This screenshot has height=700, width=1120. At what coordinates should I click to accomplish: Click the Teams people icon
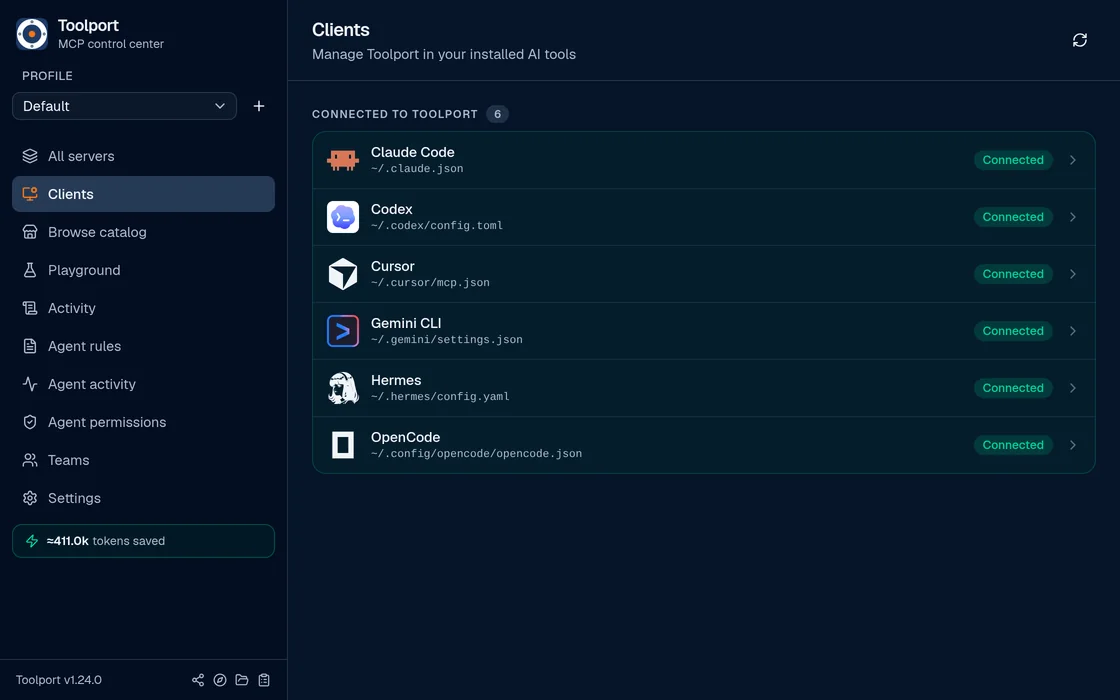[30, 460]
